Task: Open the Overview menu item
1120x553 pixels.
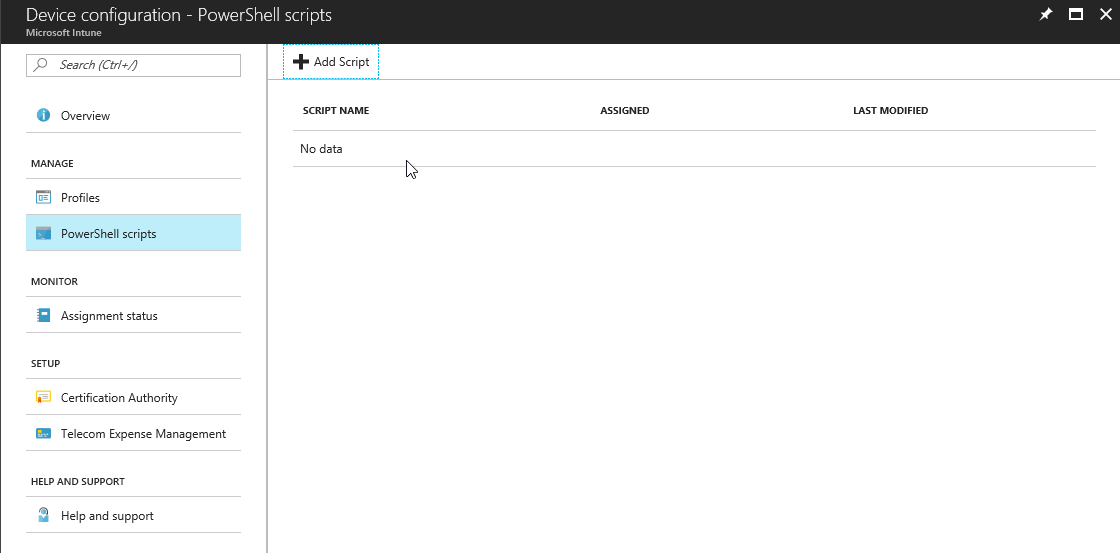Action: click(134, 115)
